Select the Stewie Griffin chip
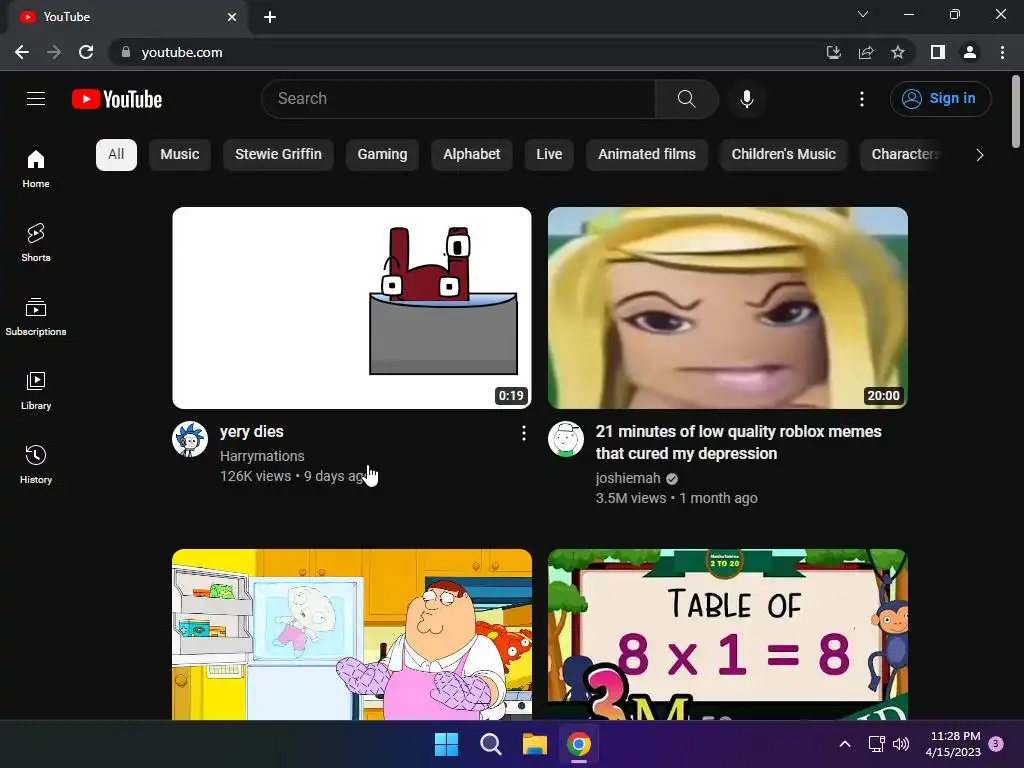This screenshot has width=1024, height=768. pyautogui.click(x=278, y=155)
